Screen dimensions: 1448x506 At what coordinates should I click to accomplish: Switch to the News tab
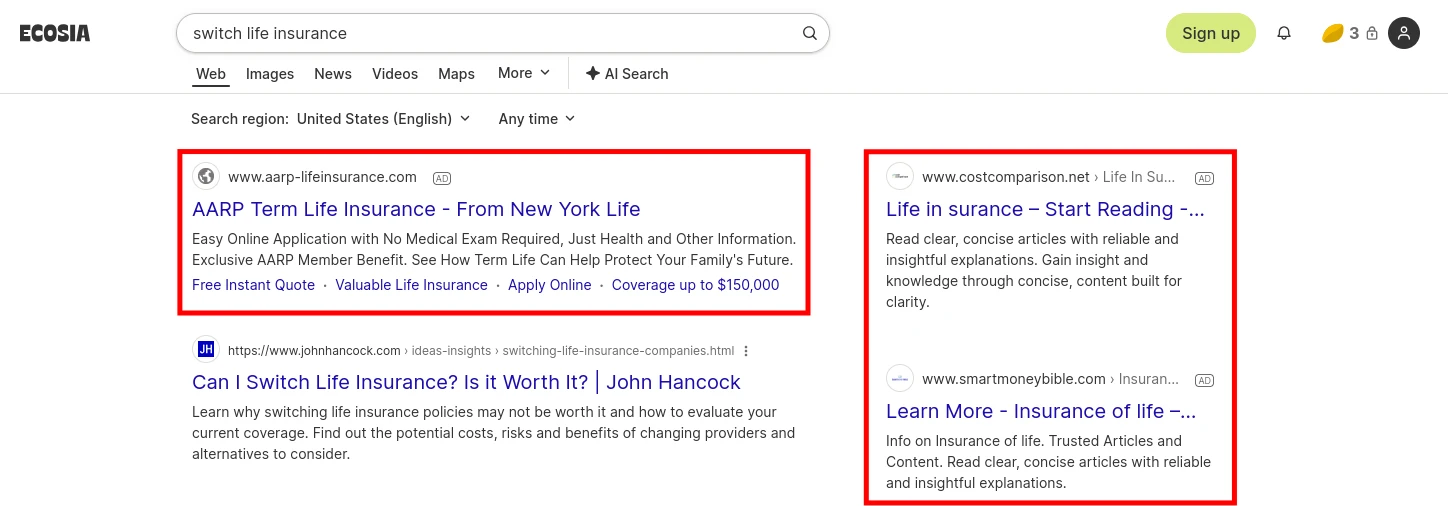(333, 74)
